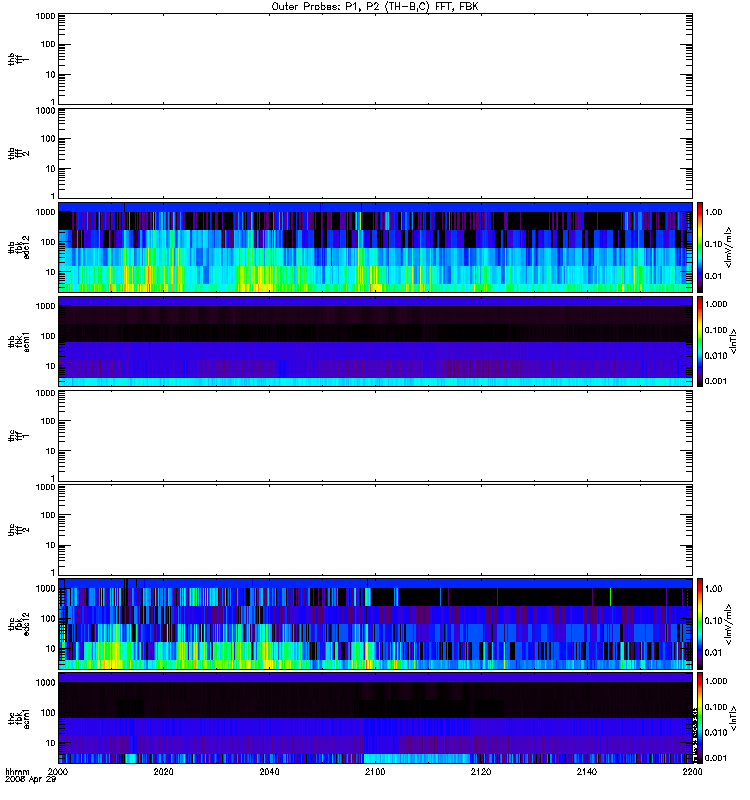Select the 2200 time tick label

[692, 772]
